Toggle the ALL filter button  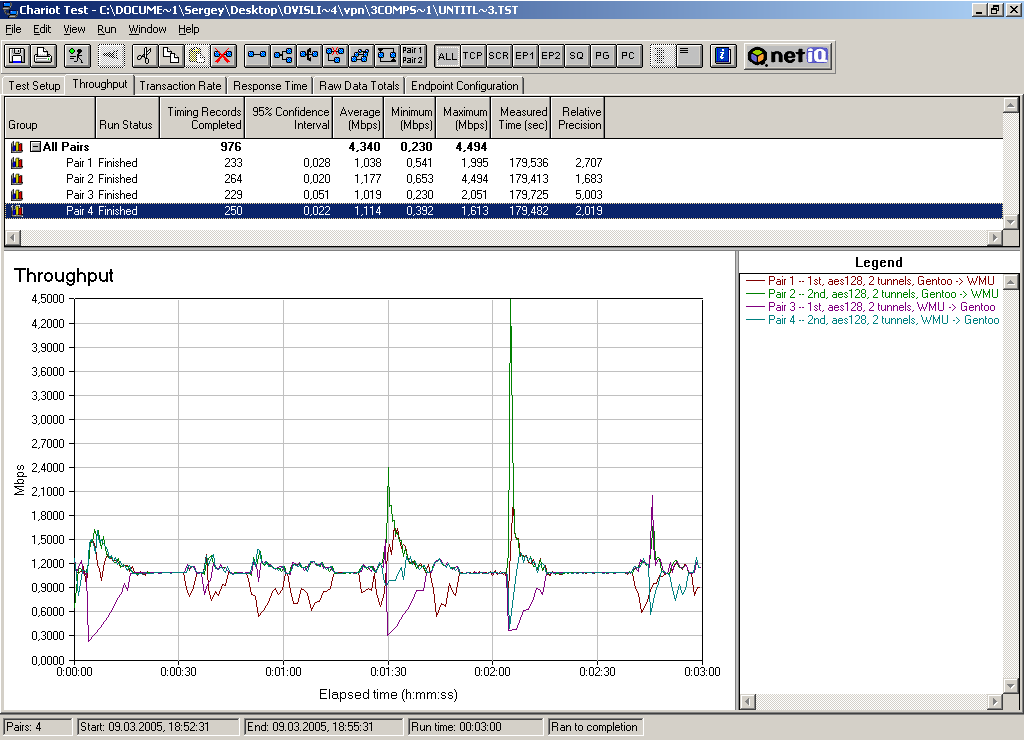(447, 56)
